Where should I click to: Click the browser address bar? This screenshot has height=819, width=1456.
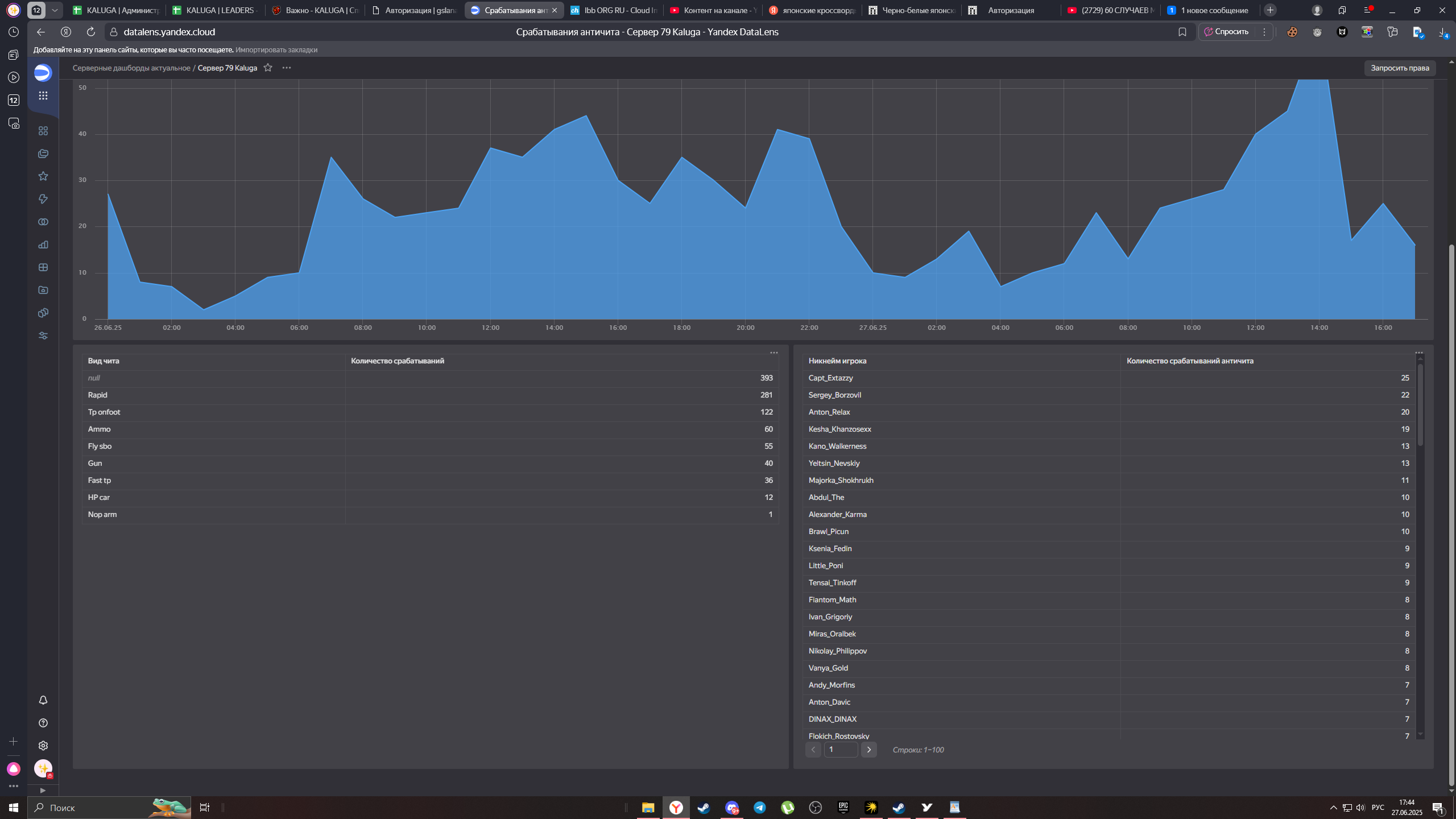pos(647,32)
